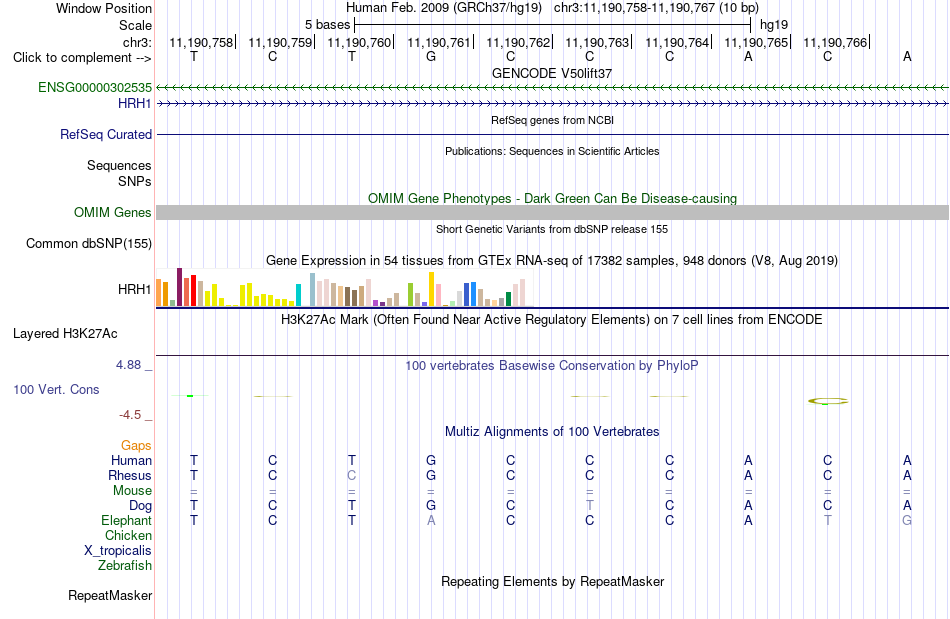The height and width of the screenshot is (619, 950).
Task: Click the tall maroon GTEx expression bar
Action: click(179, 287)
